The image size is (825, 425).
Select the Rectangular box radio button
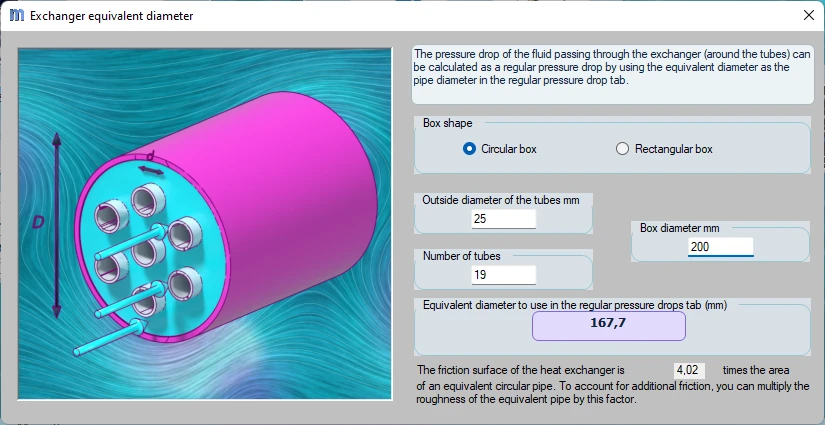coord(622,149)
